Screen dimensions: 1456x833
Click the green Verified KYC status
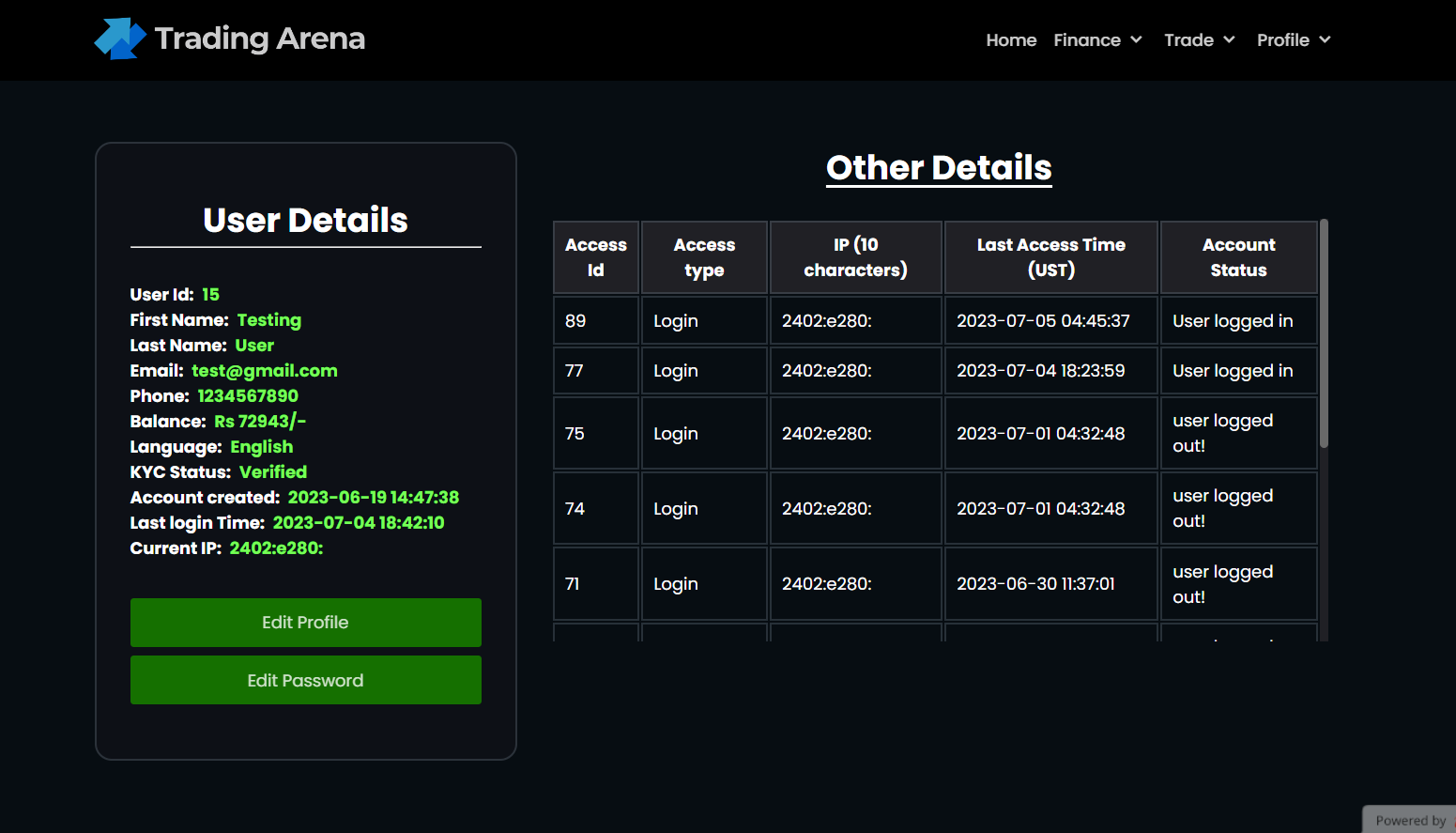272,471
